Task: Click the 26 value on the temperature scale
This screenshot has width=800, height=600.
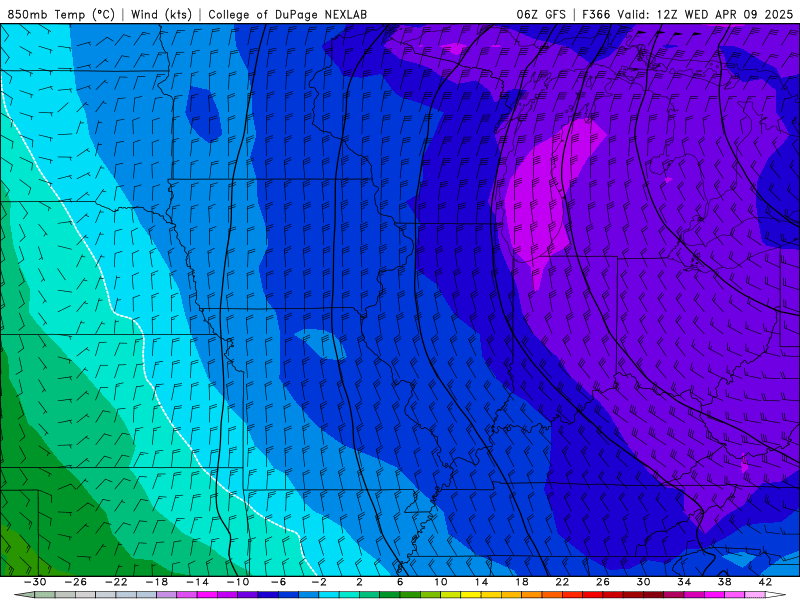Action: coord(603,582)
